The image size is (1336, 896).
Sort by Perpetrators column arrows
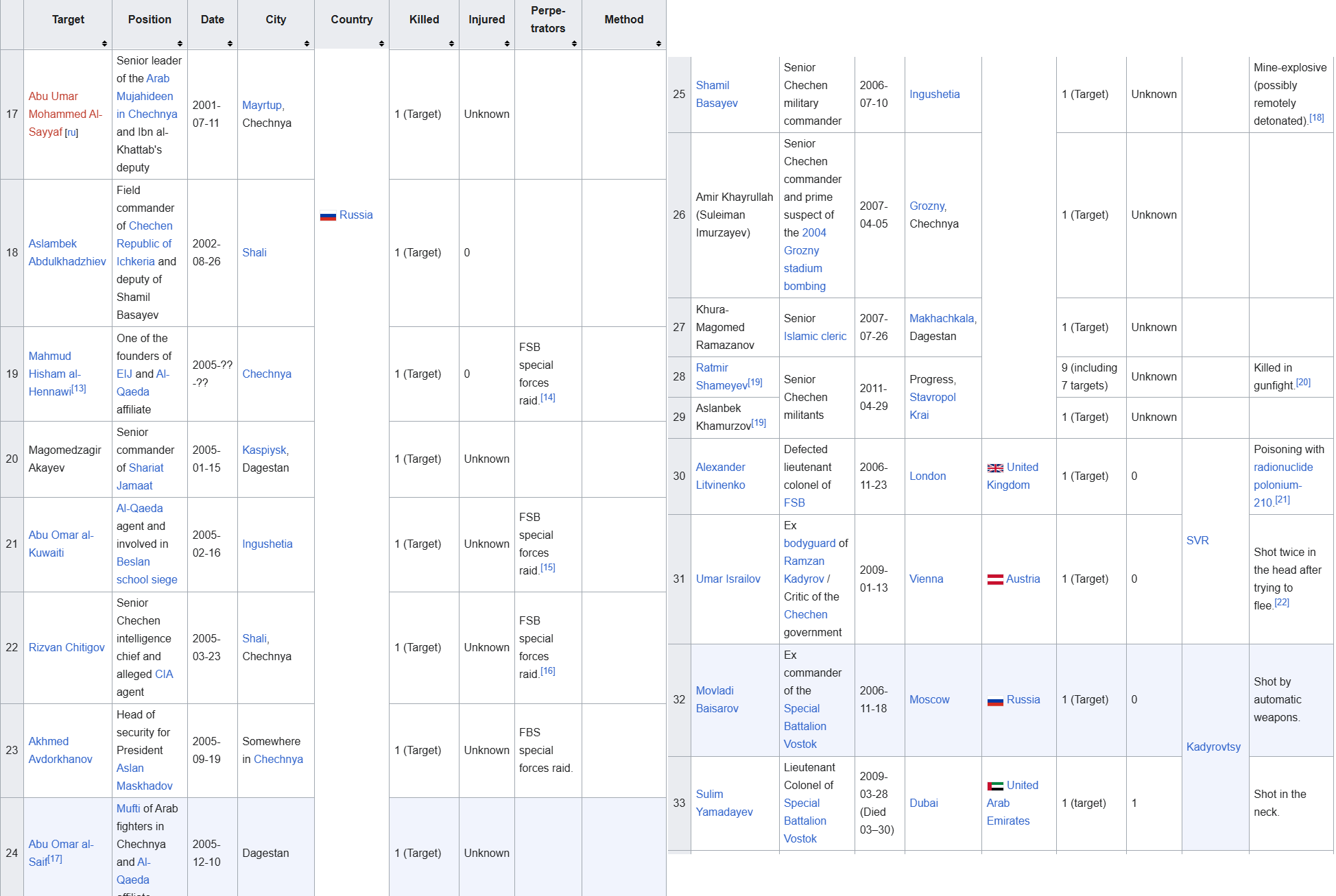(x=574, y=43)
